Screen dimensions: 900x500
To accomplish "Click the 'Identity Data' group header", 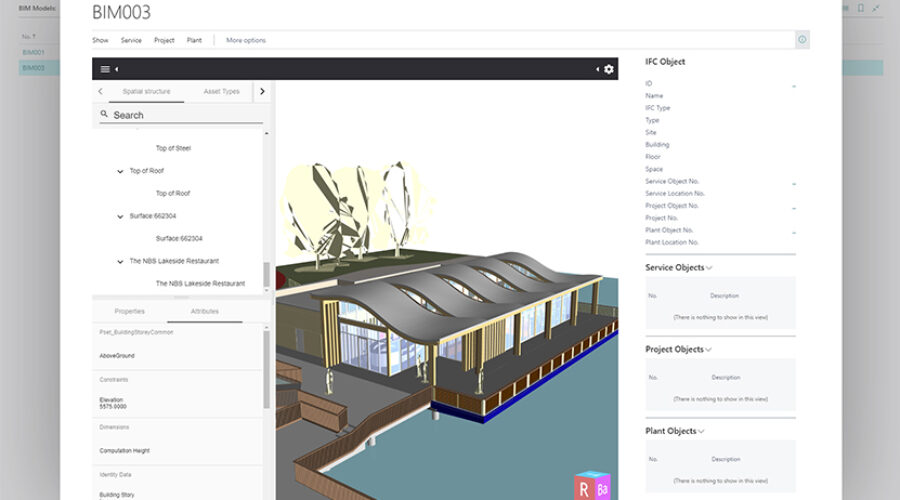I will (115, 475).
